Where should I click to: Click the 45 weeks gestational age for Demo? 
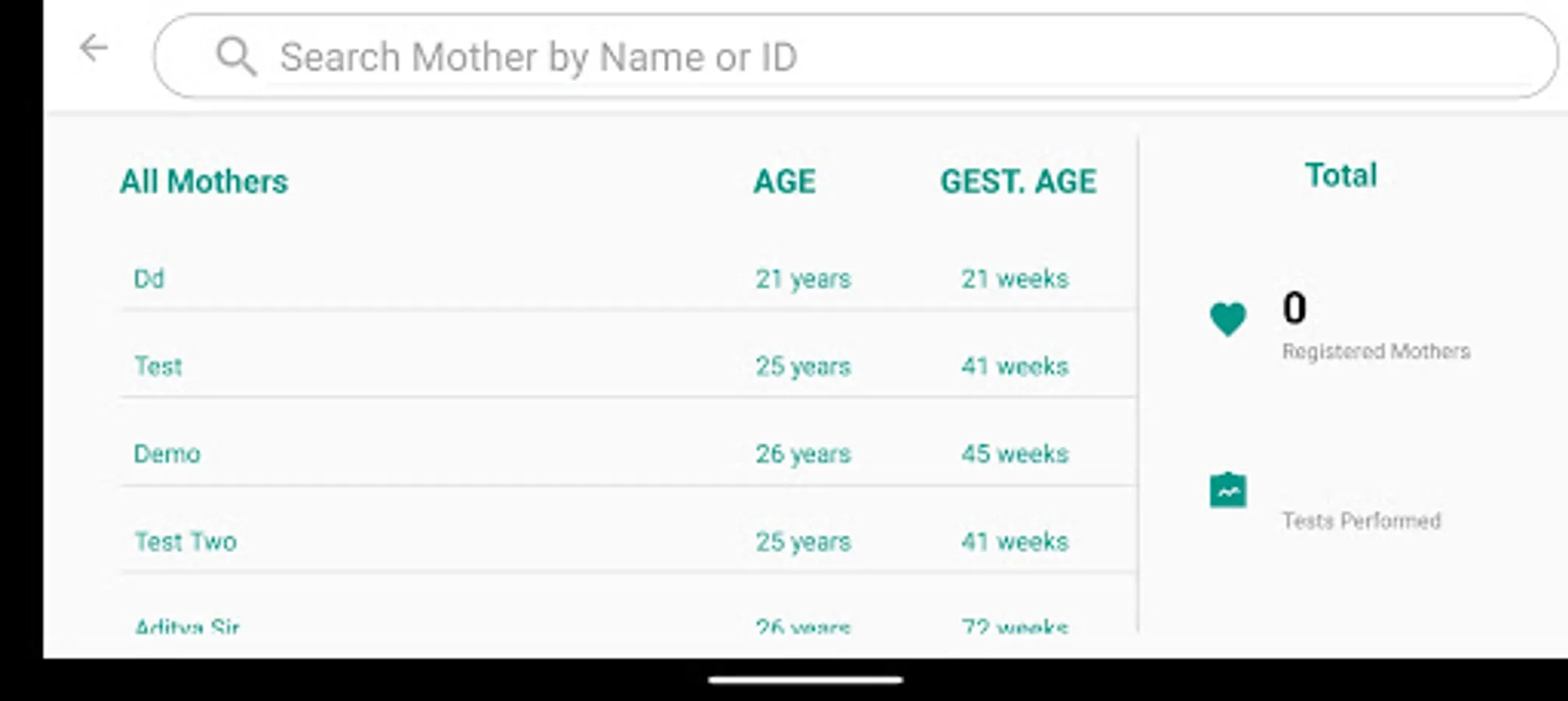[x=1015, y=453]
